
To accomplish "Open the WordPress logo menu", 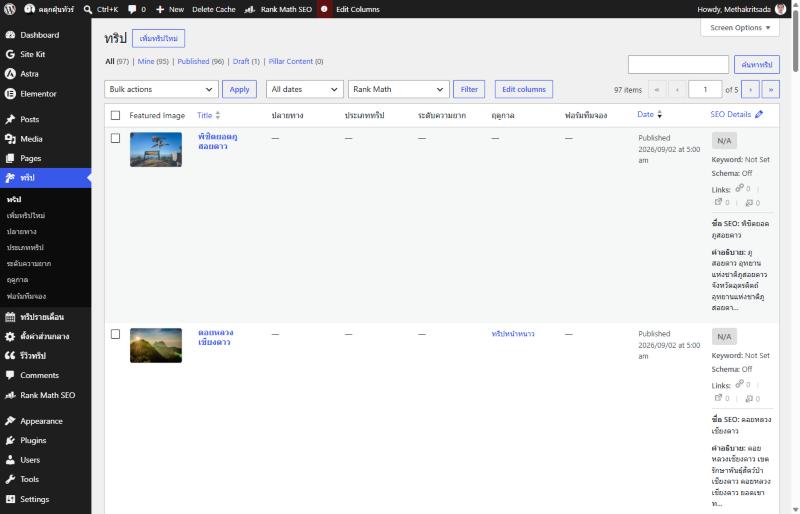I will pyautogui.click(x=10, y=9).
